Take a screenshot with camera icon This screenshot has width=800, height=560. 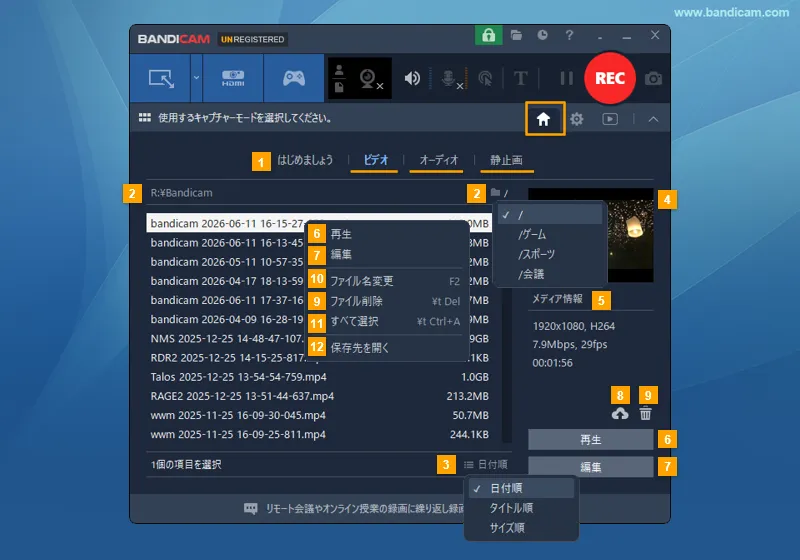[x=653, y=79]
